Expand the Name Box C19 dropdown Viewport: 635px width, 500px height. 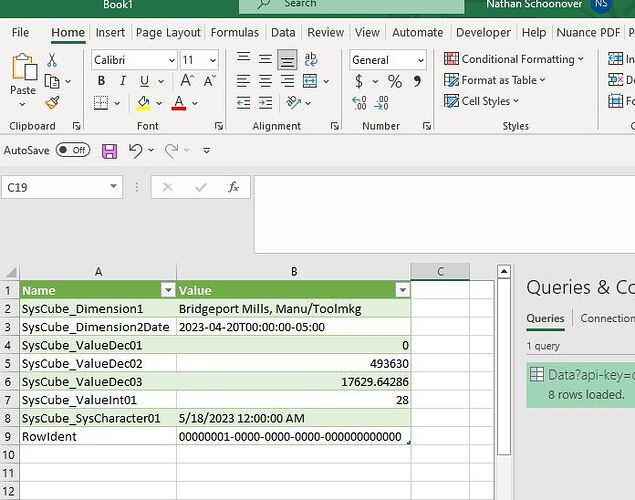pyautogui.click(x=113, y=187)
